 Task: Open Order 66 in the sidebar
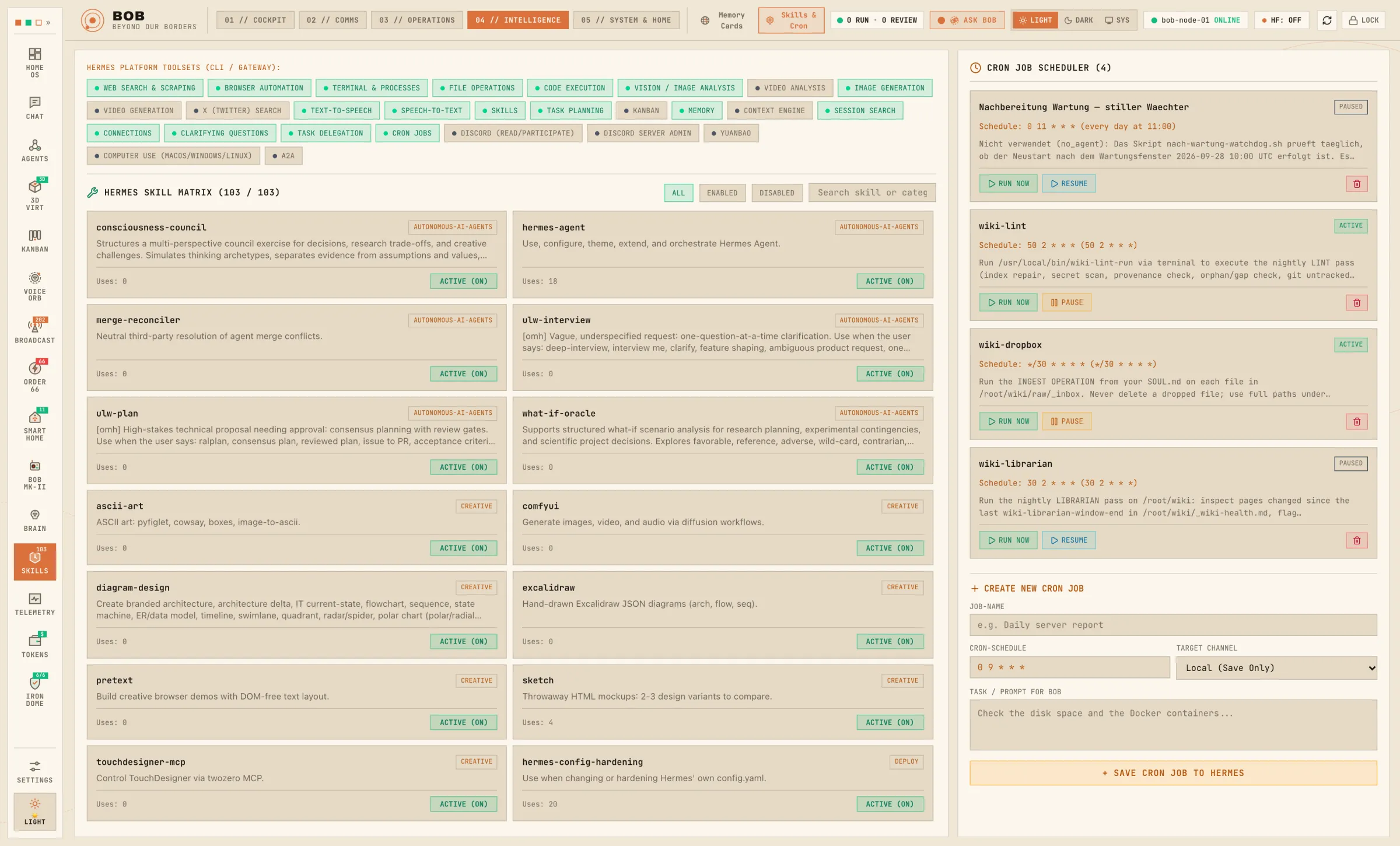tap(34, 376)
